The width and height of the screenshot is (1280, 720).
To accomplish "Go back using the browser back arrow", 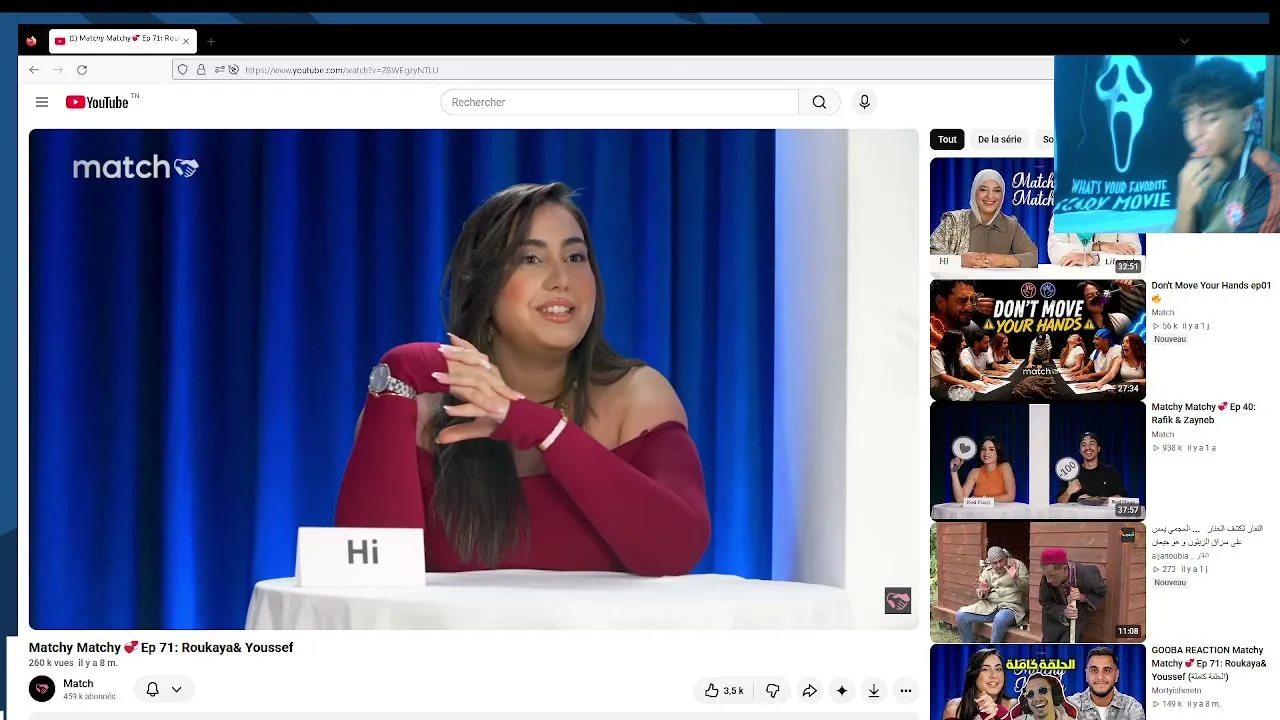I will pos(34,70).
